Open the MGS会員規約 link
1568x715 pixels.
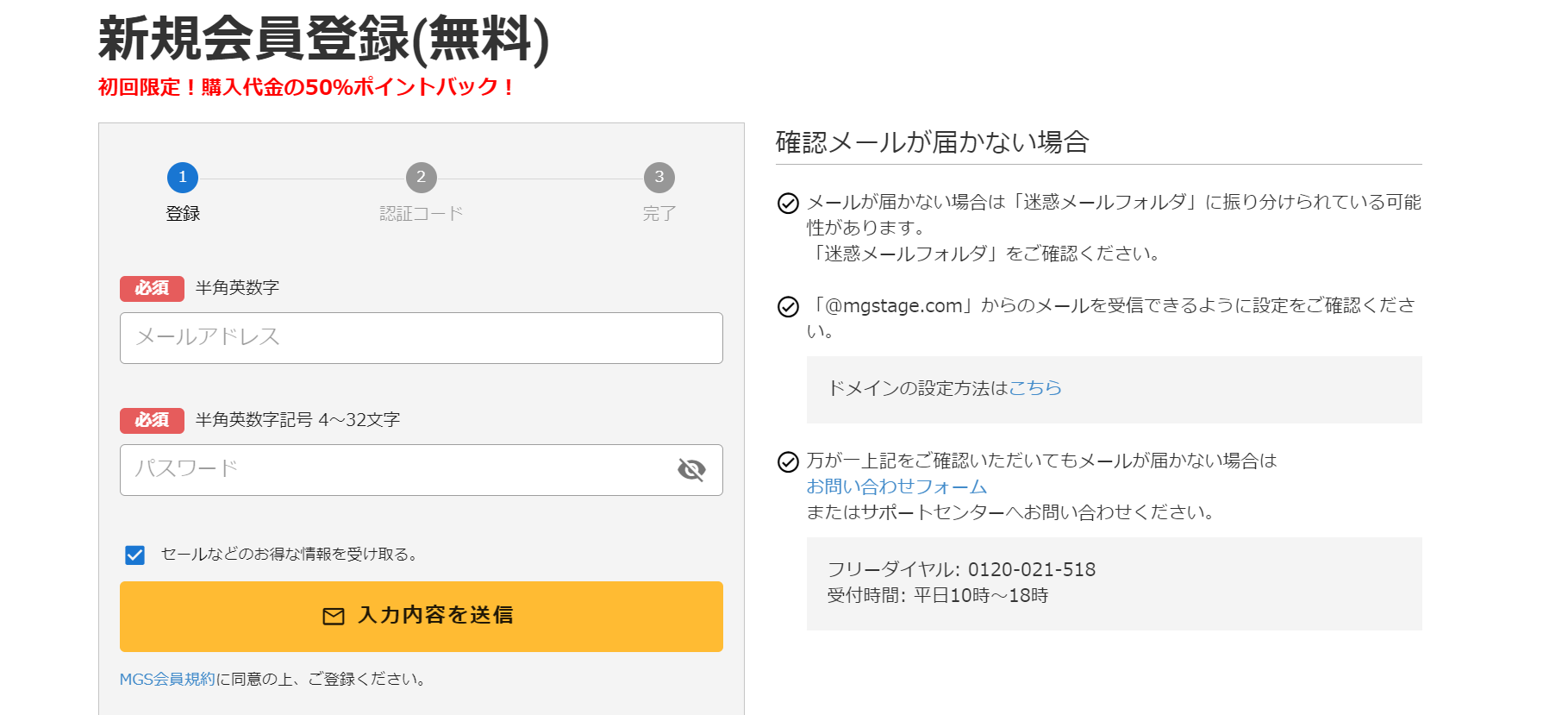167,680
